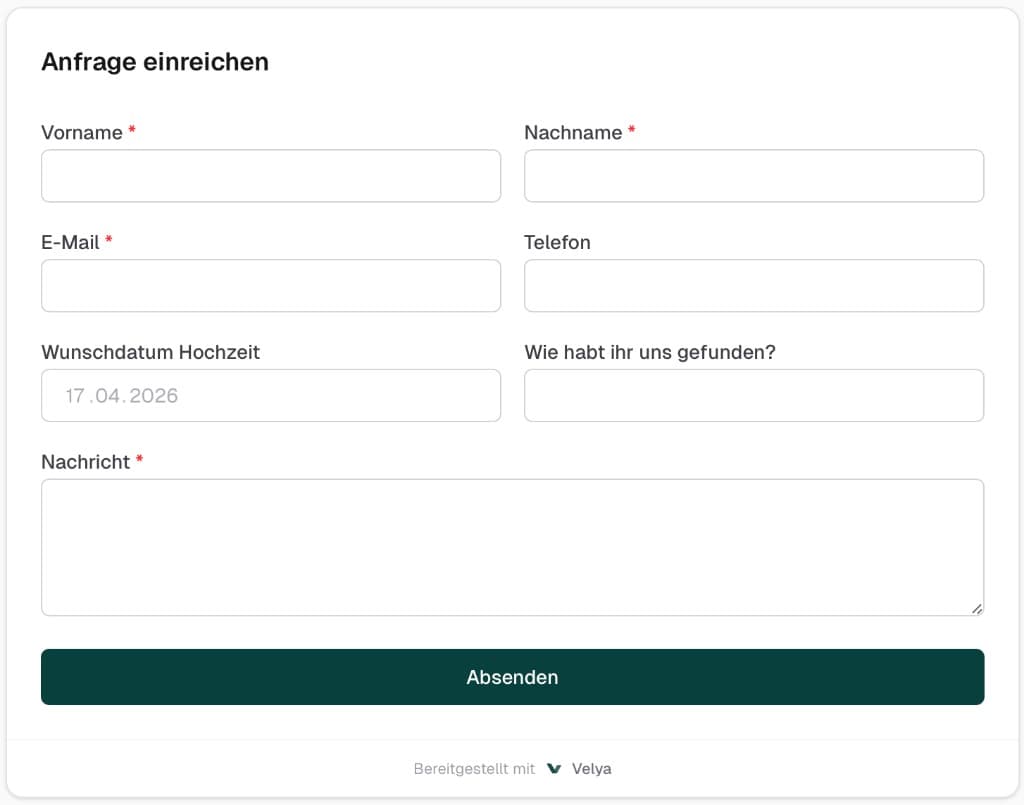The height and width of the screenshot is (805, 1024).
Task: Click the Vorname input field
Action: (x=271, y=176)
